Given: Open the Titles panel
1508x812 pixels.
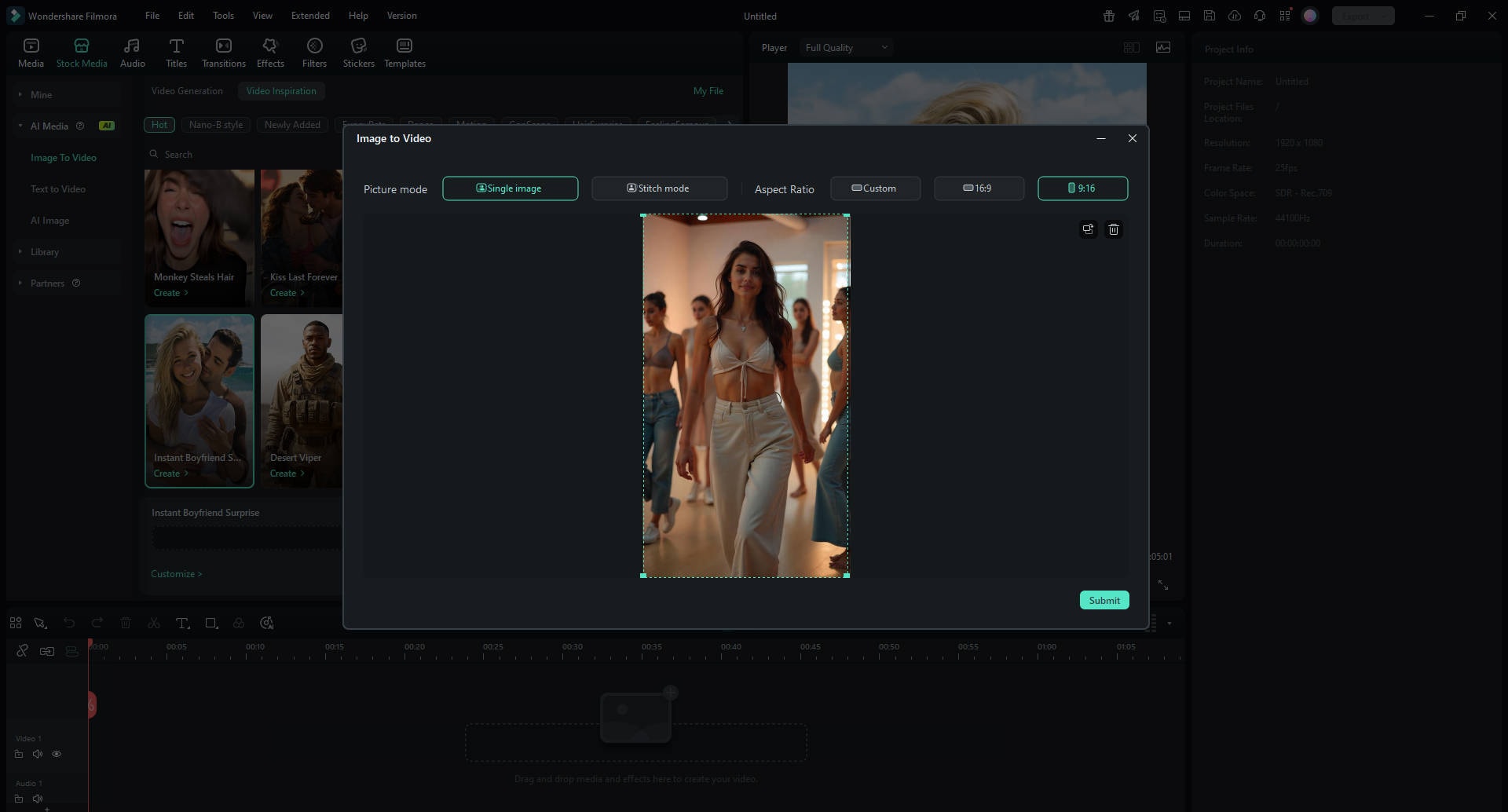Looking at the screenshot, I should (x=176, y=53).
